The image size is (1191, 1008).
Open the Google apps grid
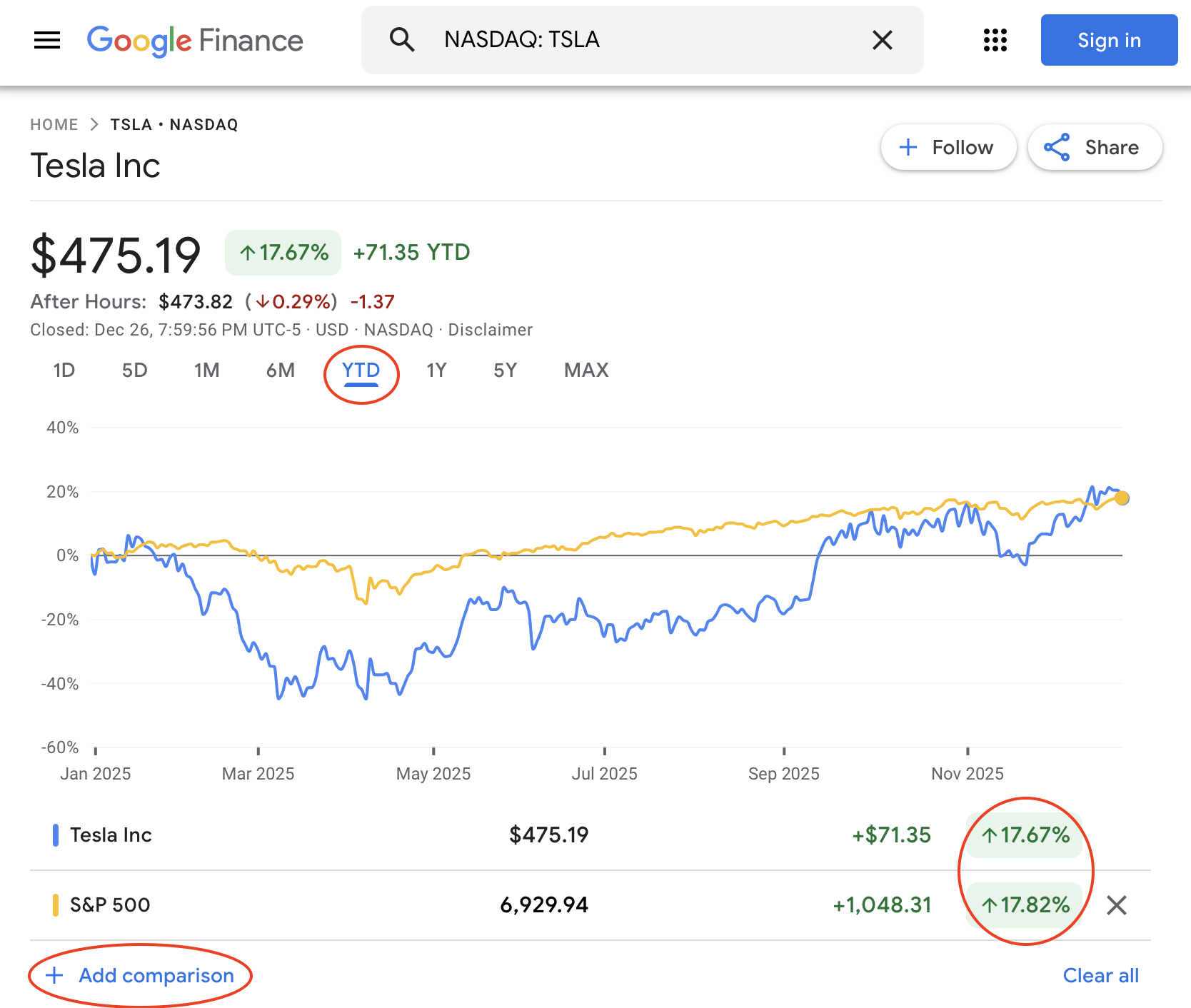coord(995,40)
